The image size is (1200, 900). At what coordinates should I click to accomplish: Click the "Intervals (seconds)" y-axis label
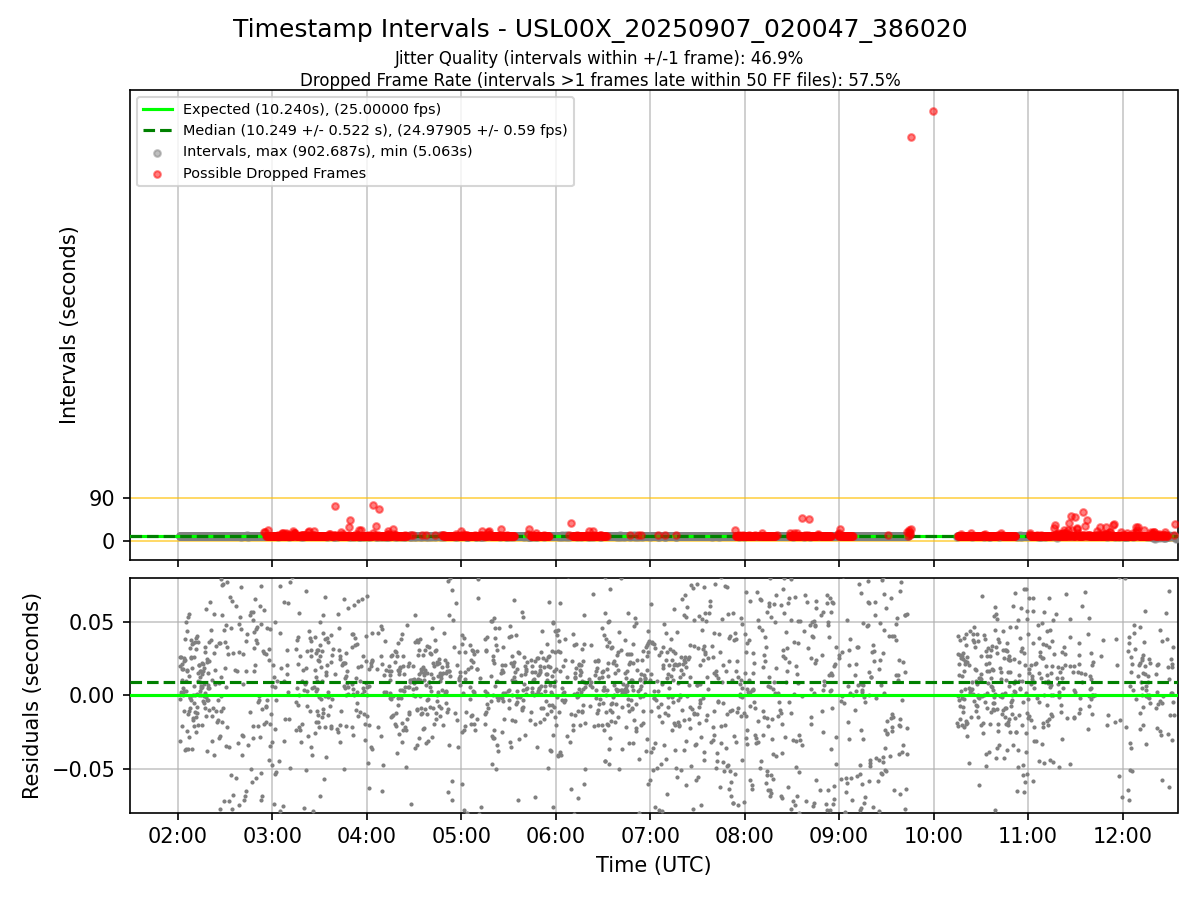[69, 325]
